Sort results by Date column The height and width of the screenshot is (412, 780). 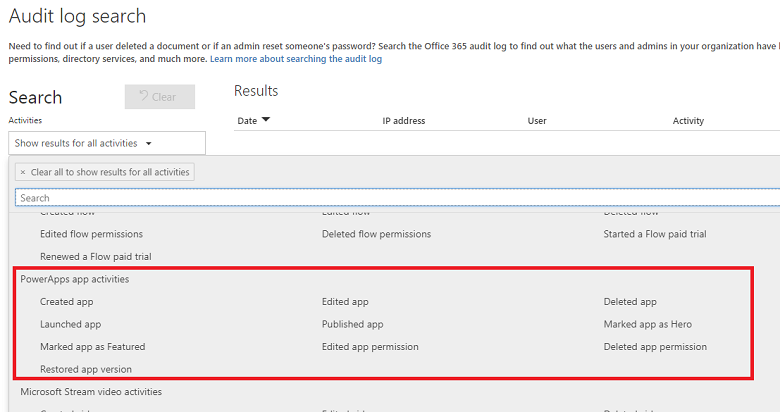click(253, 120)
